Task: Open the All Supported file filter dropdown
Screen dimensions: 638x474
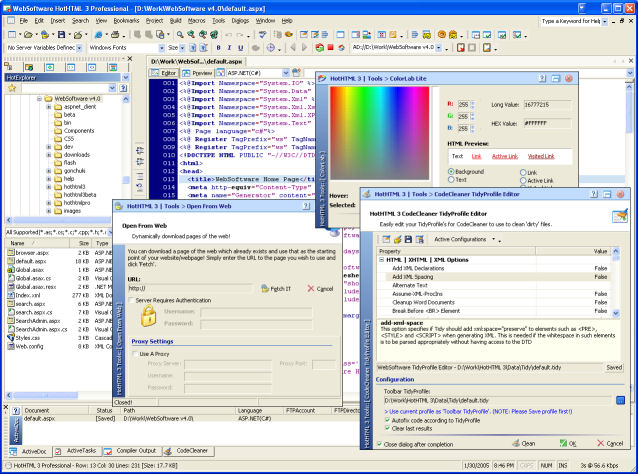Action: point(109,232)
